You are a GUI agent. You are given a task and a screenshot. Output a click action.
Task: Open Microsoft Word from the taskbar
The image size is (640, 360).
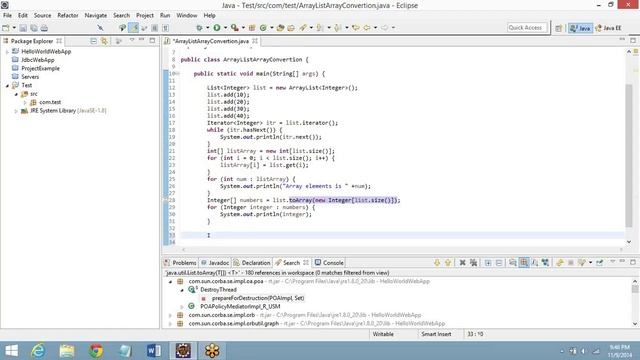(154, 351)
